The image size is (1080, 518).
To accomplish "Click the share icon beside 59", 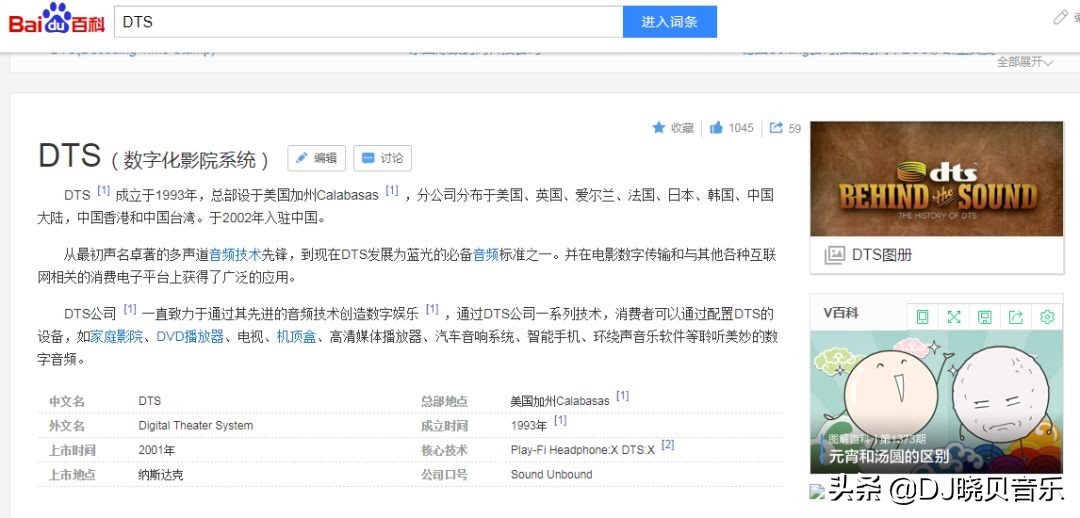I will pyautogui.click(x=776, y=127).
